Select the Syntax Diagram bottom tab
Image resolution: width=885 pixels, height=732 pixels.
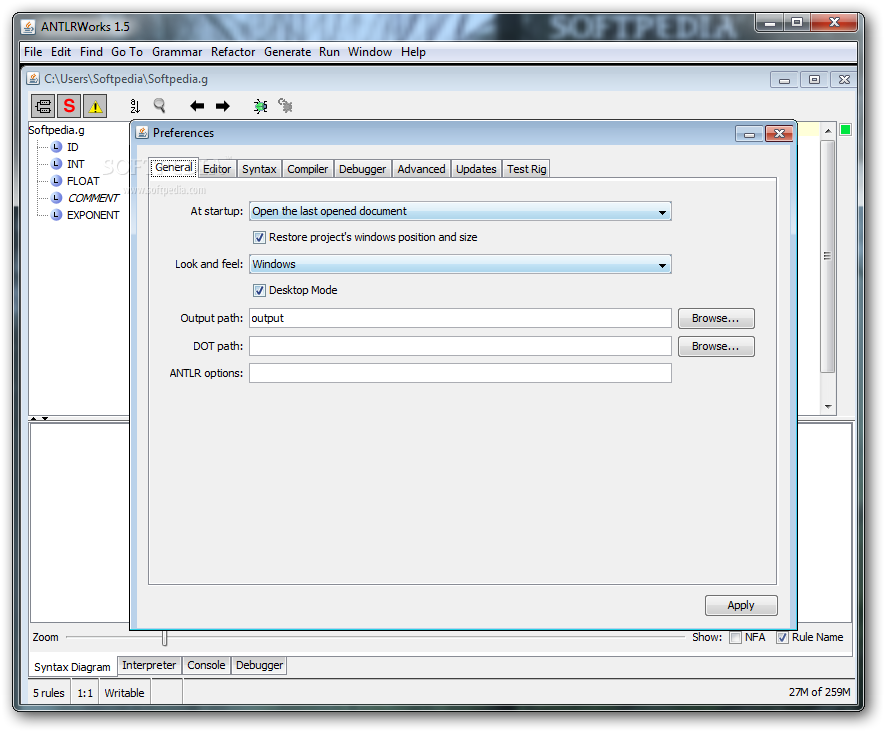click(72, 667)
